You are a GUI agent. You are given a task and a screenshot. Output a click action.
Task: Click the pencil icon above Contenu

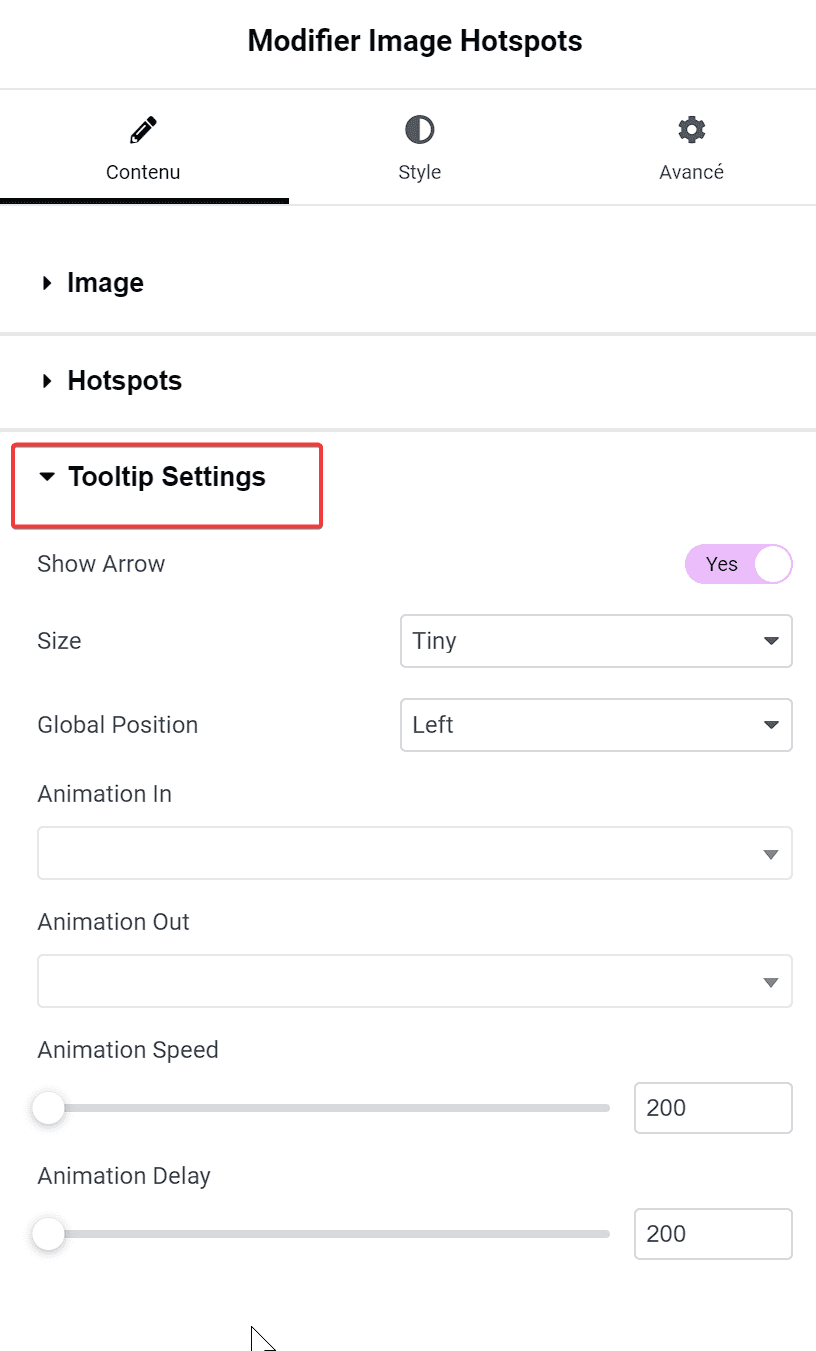143,129
